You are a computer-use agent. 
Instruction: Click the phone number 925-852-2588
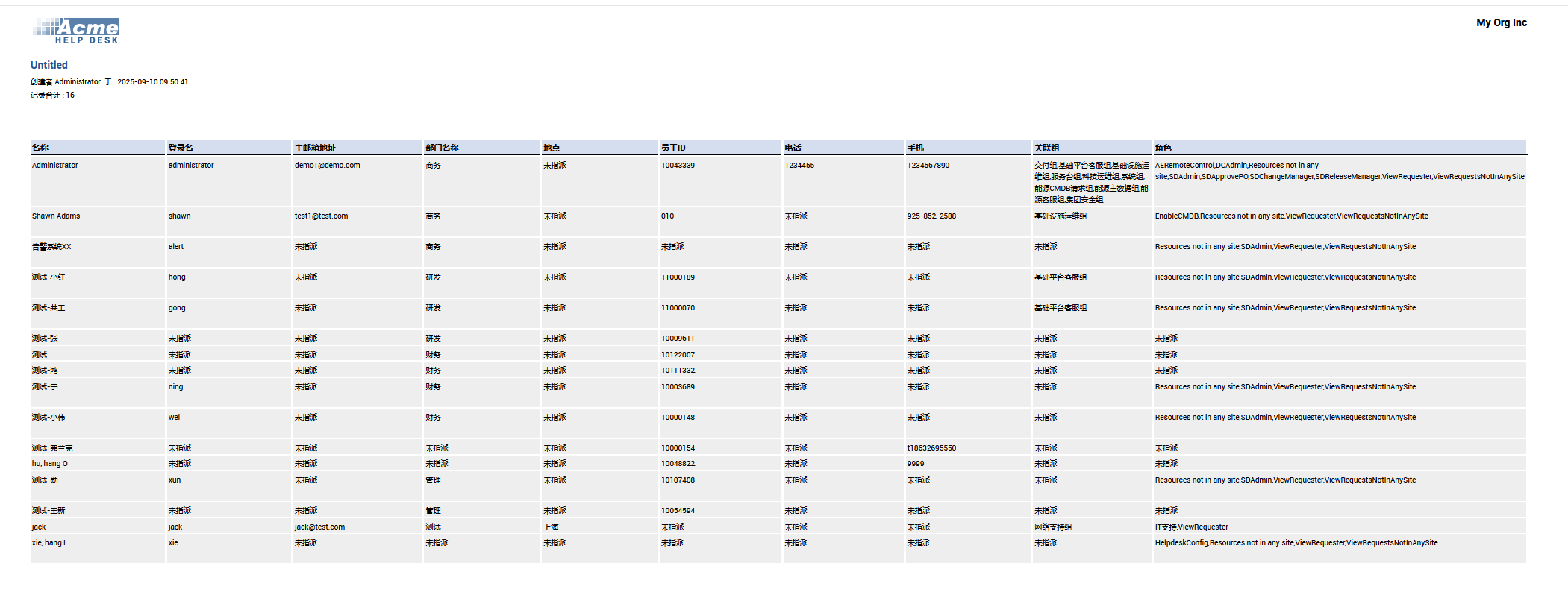pos(931,216)
